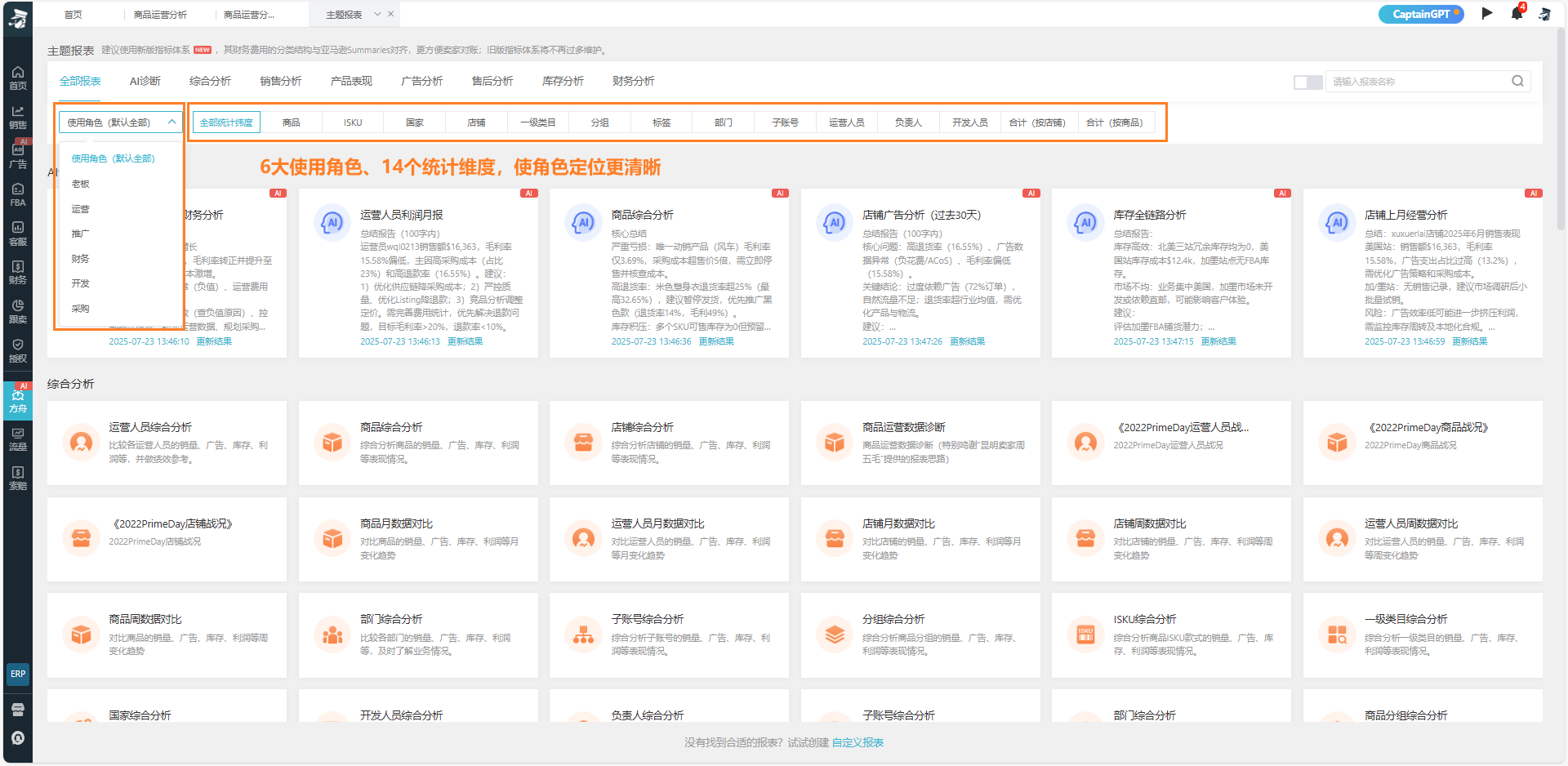
Task: Select the ISKU dimension filter
Action: coord(353,122)
